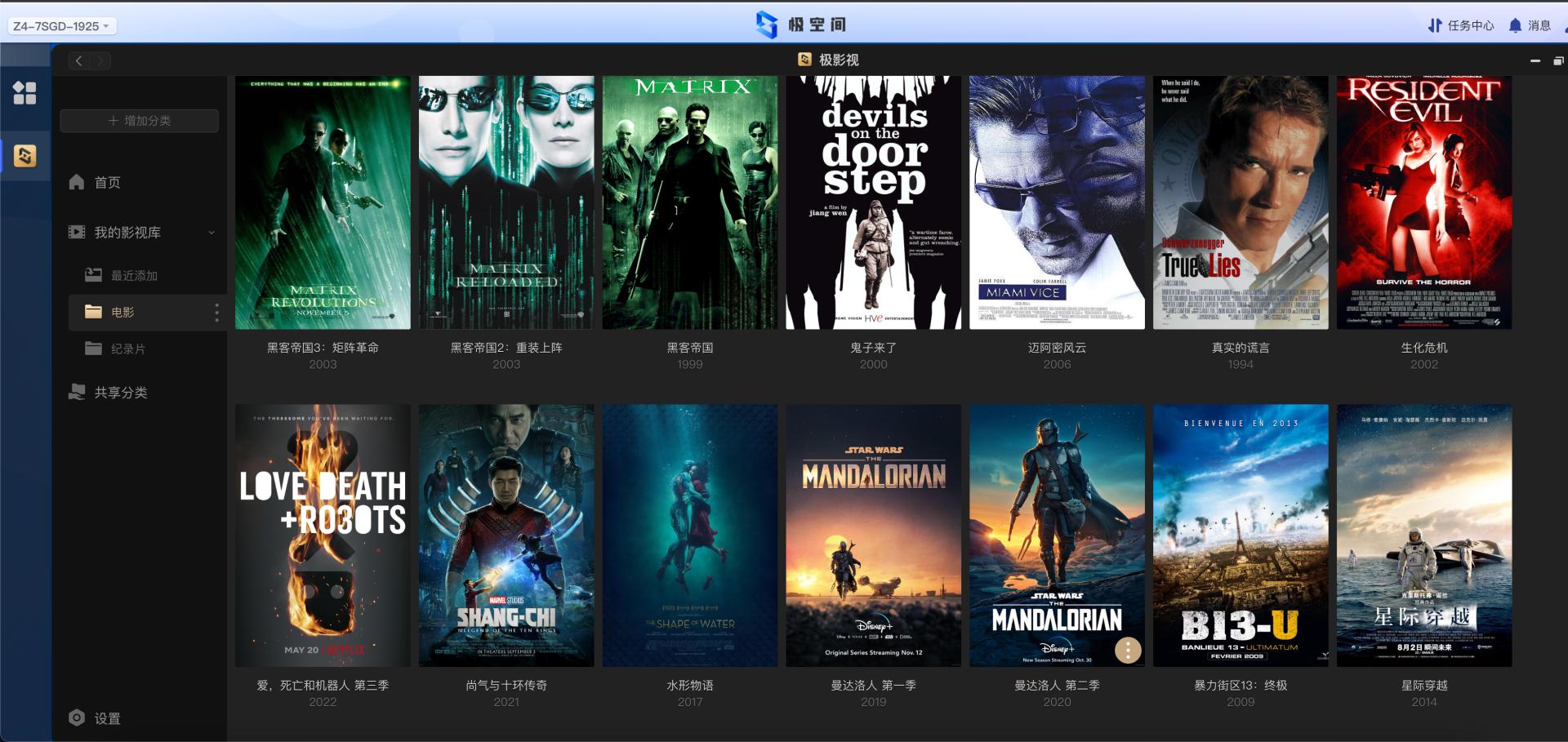This screenshot has width=1568, height=742.
Task: Click the forward navigation arrow
Action: click(x=100, y=60)
